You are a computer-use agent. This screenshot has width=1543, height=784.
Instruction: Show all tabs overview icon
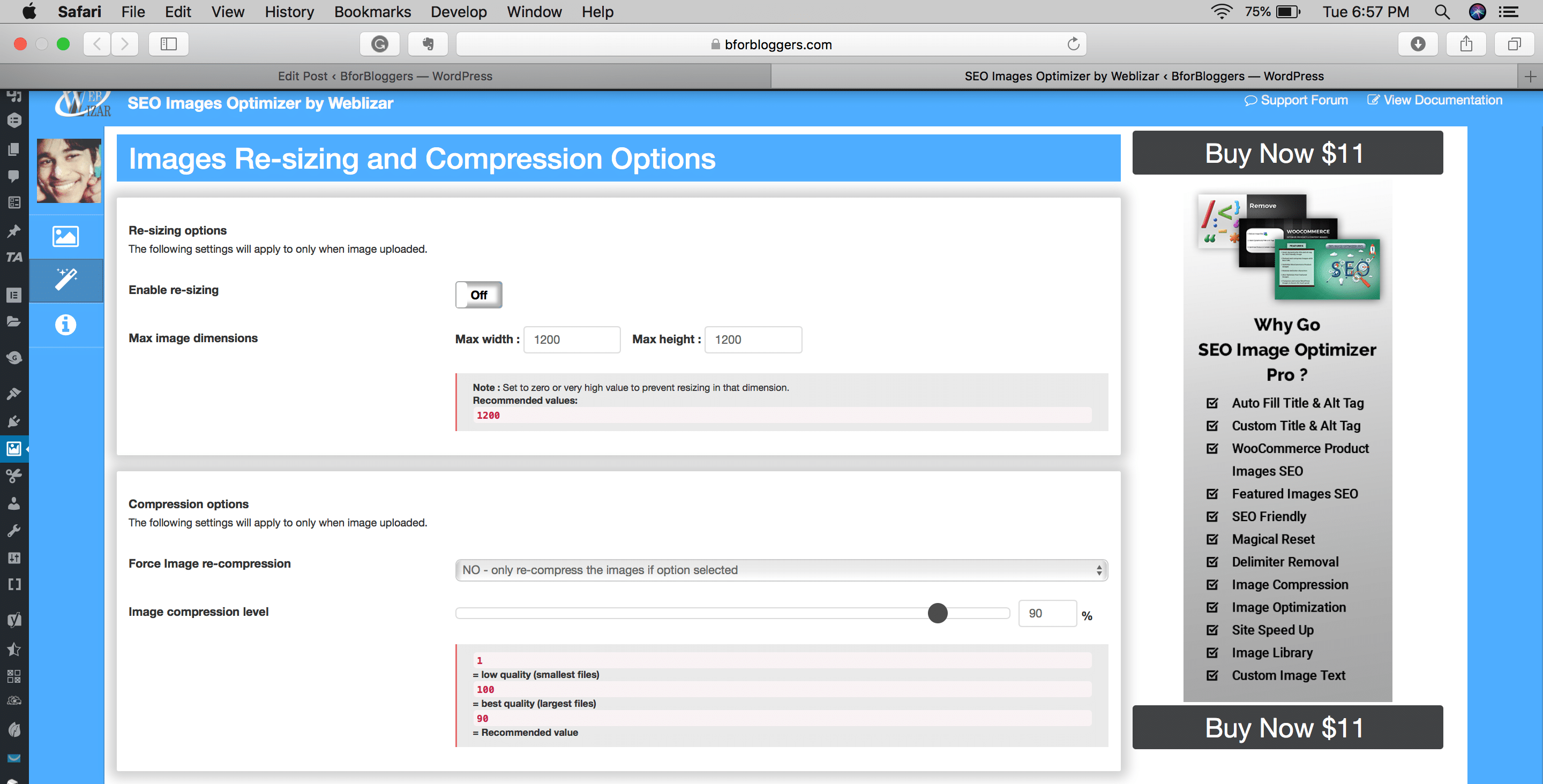pyautogui.click(x=1514, y=44)
